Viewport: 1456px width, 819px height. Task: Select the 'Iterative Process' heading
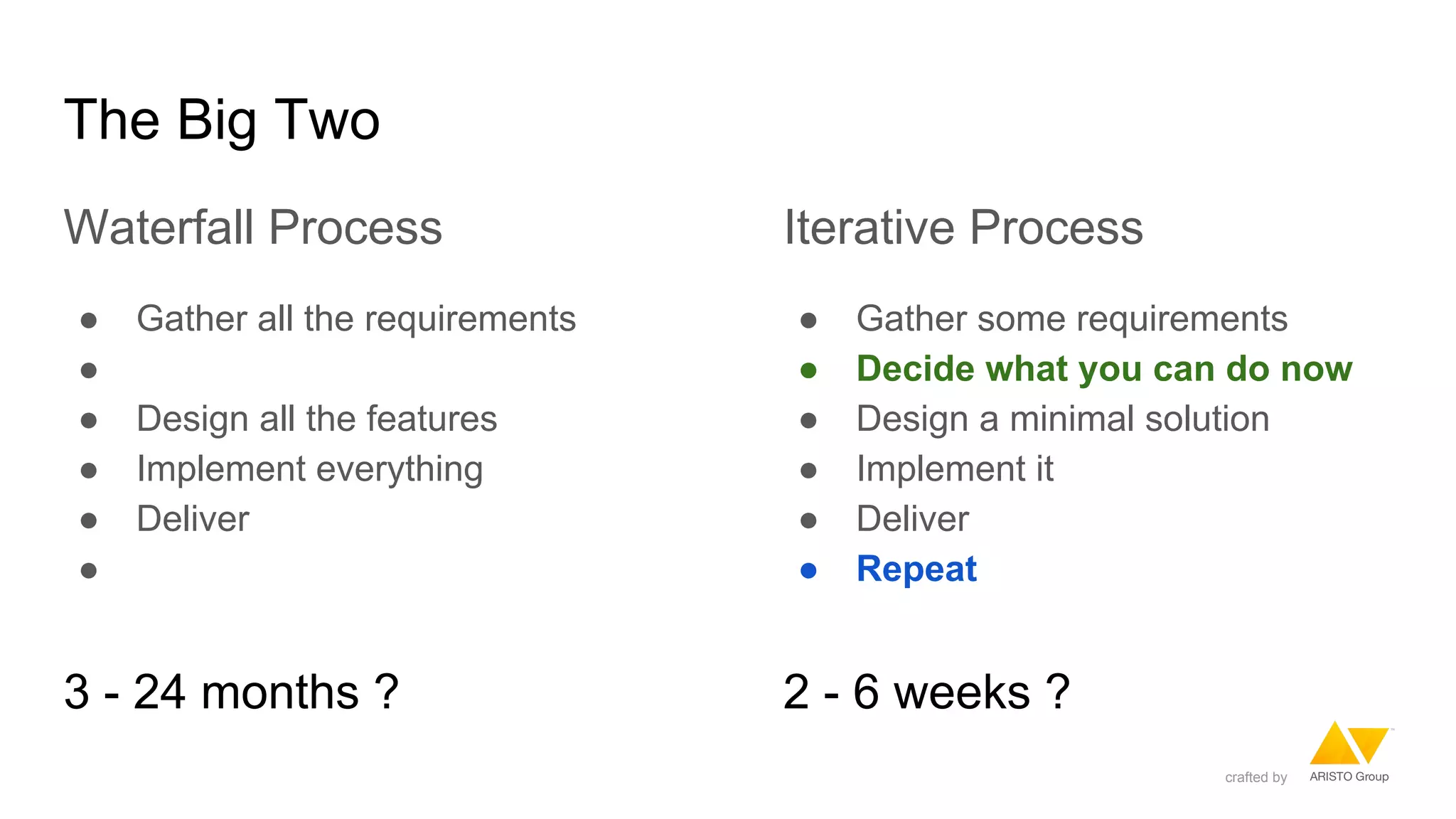963,227
